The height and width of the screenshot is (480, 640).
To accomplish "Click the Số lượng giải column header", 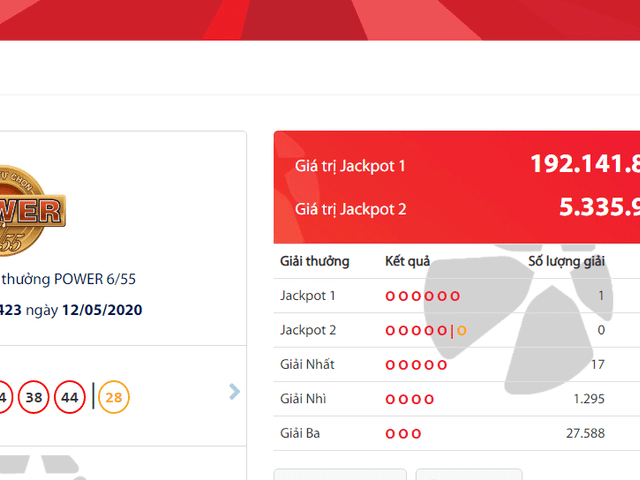I will [566, 261].
